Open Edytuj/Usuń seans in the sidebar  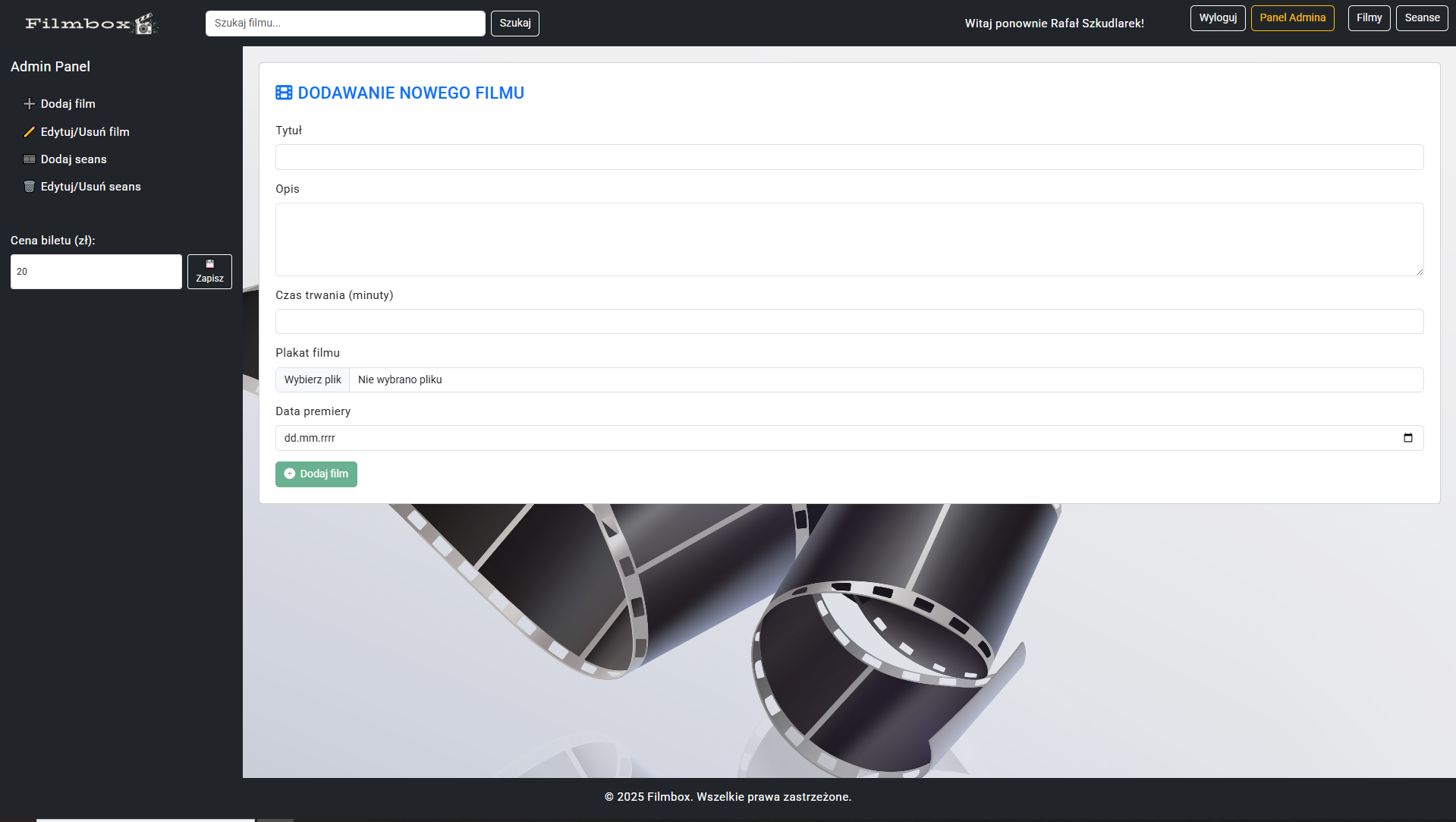point(90,187)
